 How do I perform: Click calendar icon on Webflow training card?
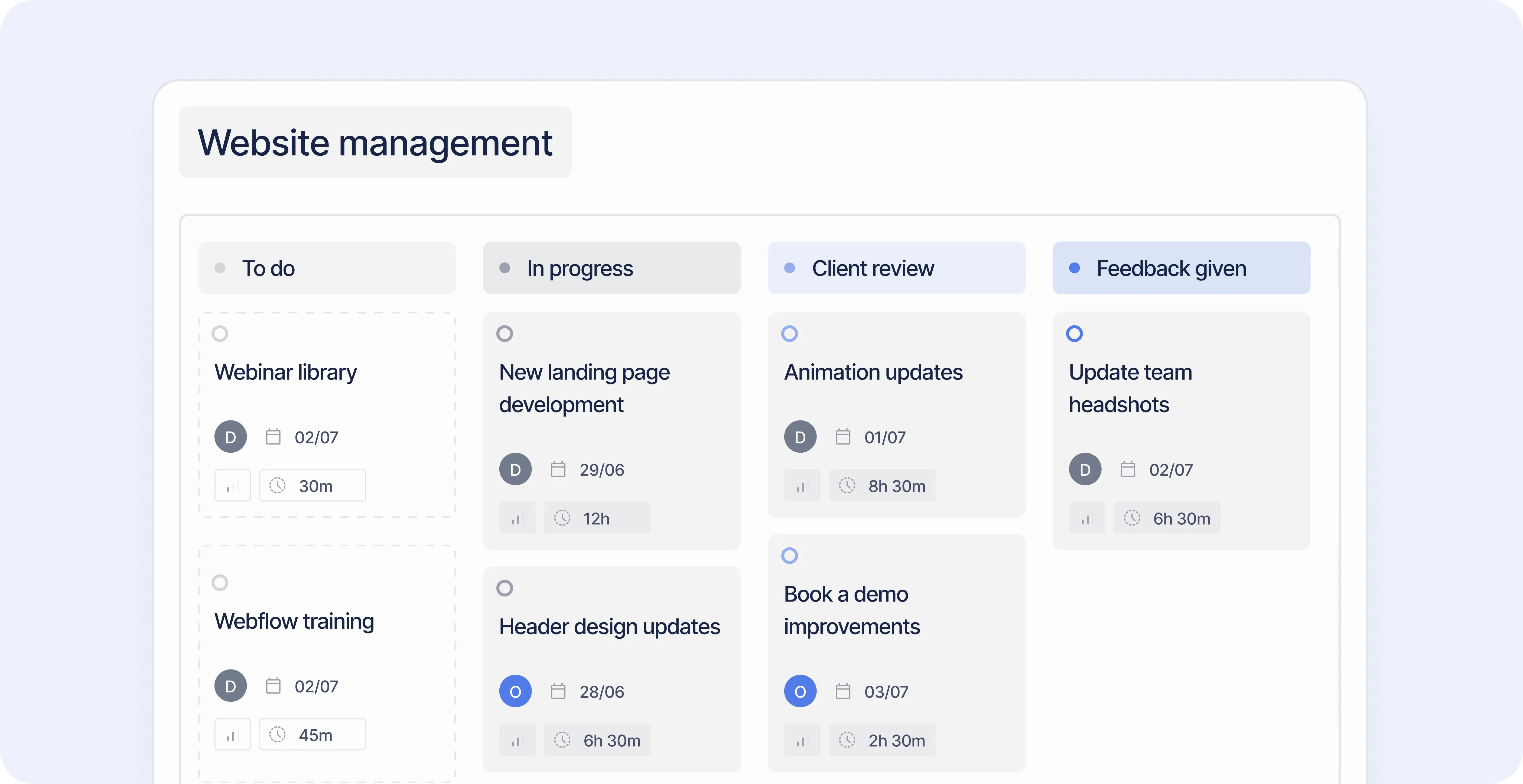(x=273, y=686)
